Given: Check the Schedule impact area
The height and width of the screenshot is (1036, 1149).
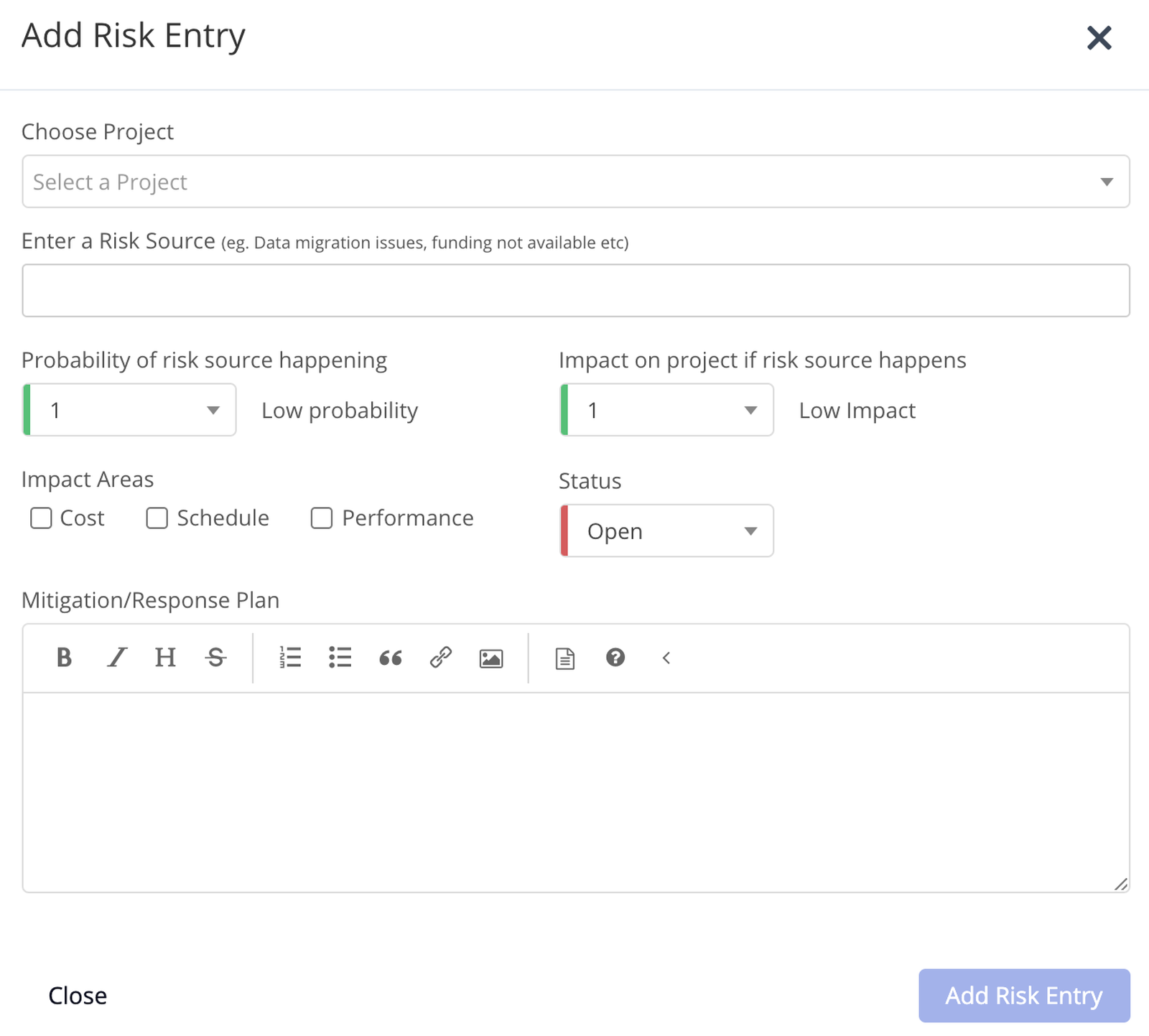Looking at the screenshot, I should (157, 518).
